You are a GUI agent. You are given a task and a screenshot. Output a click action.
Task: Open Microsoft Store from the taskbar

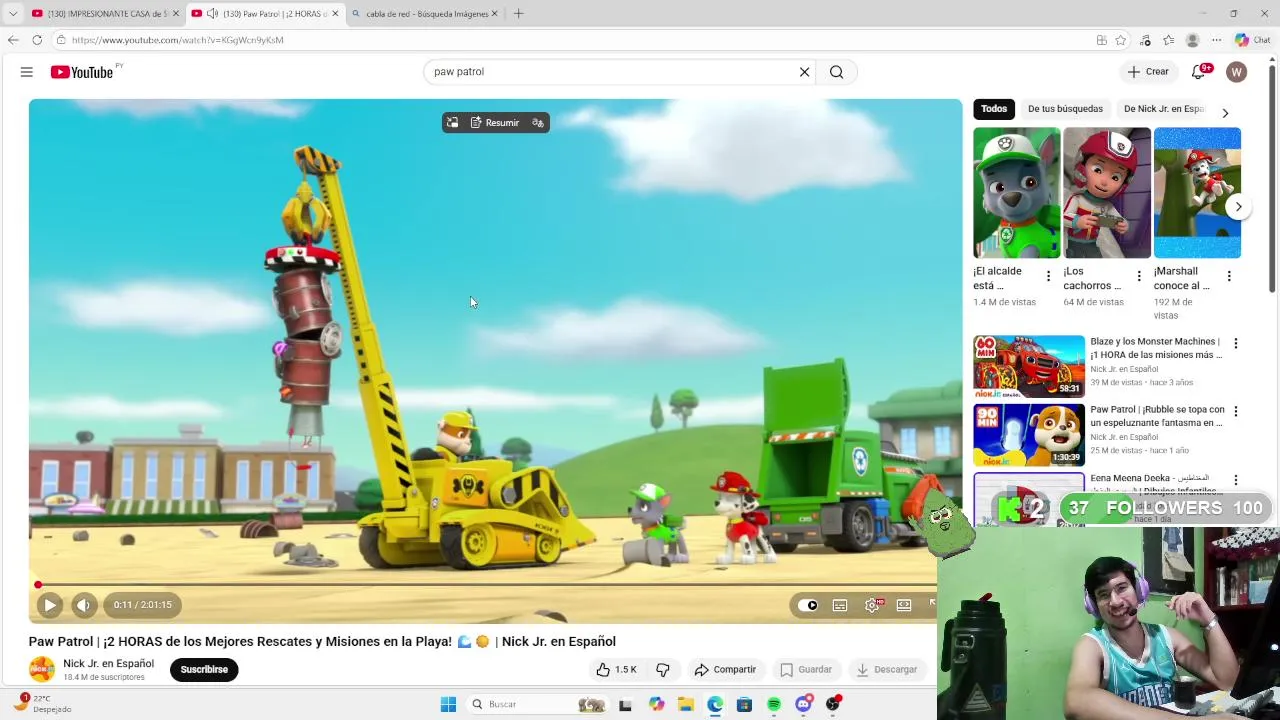tap(744, 704)
